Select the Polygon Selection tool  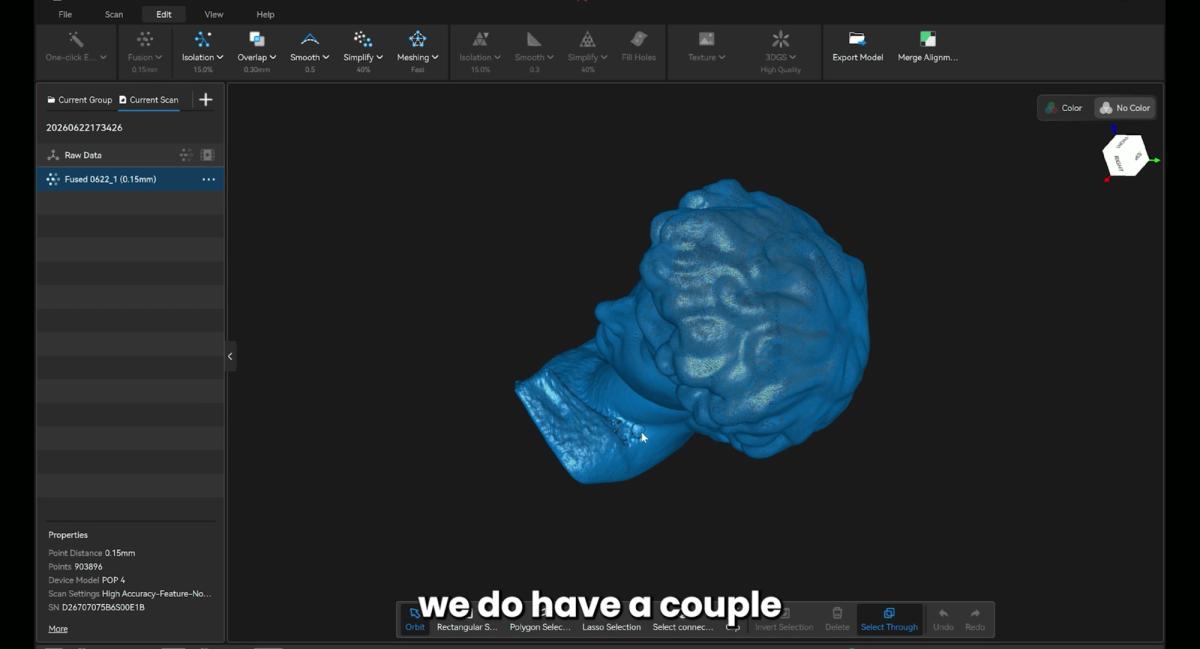click(540, 619)
